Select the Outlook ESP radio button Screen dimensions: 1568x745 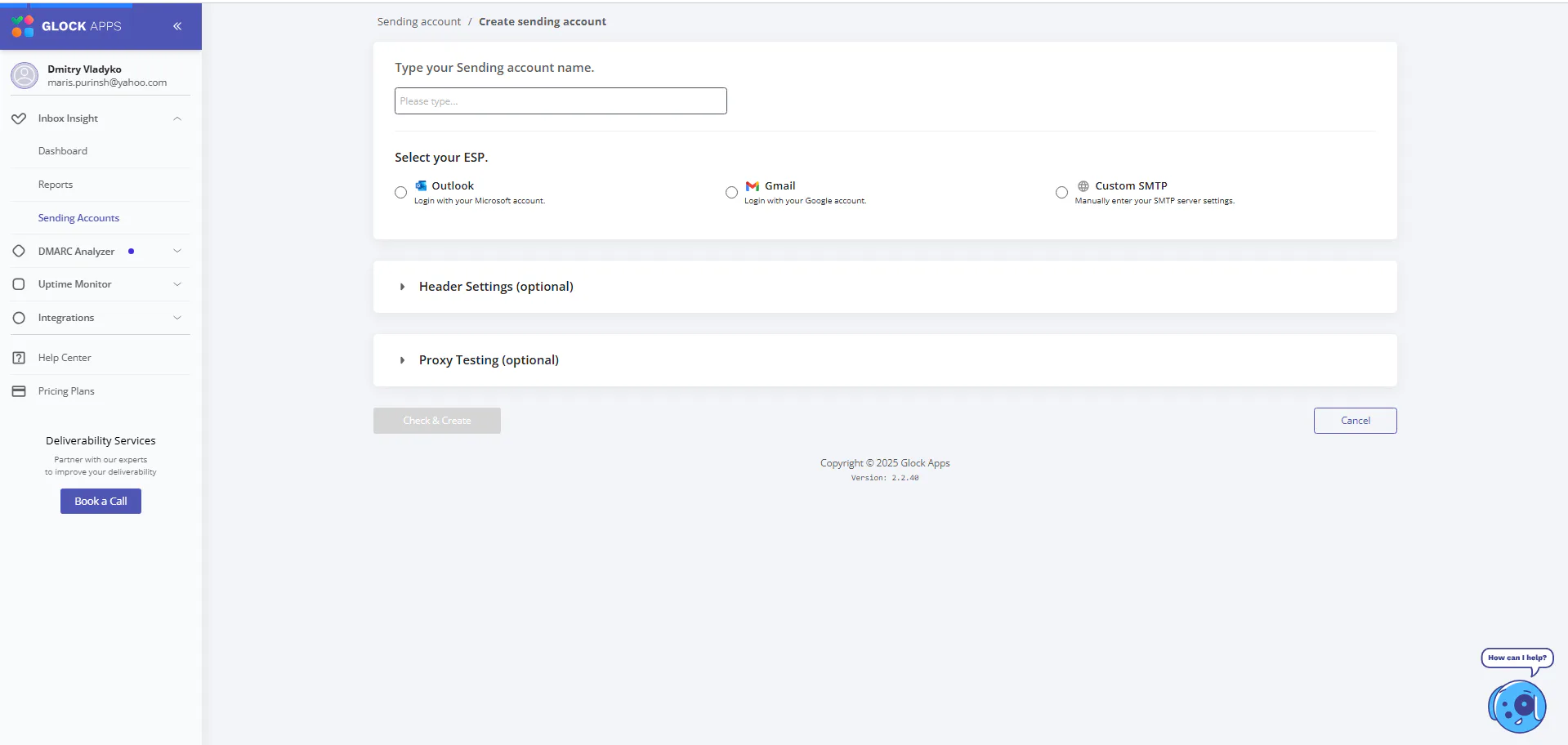point(400,193)
